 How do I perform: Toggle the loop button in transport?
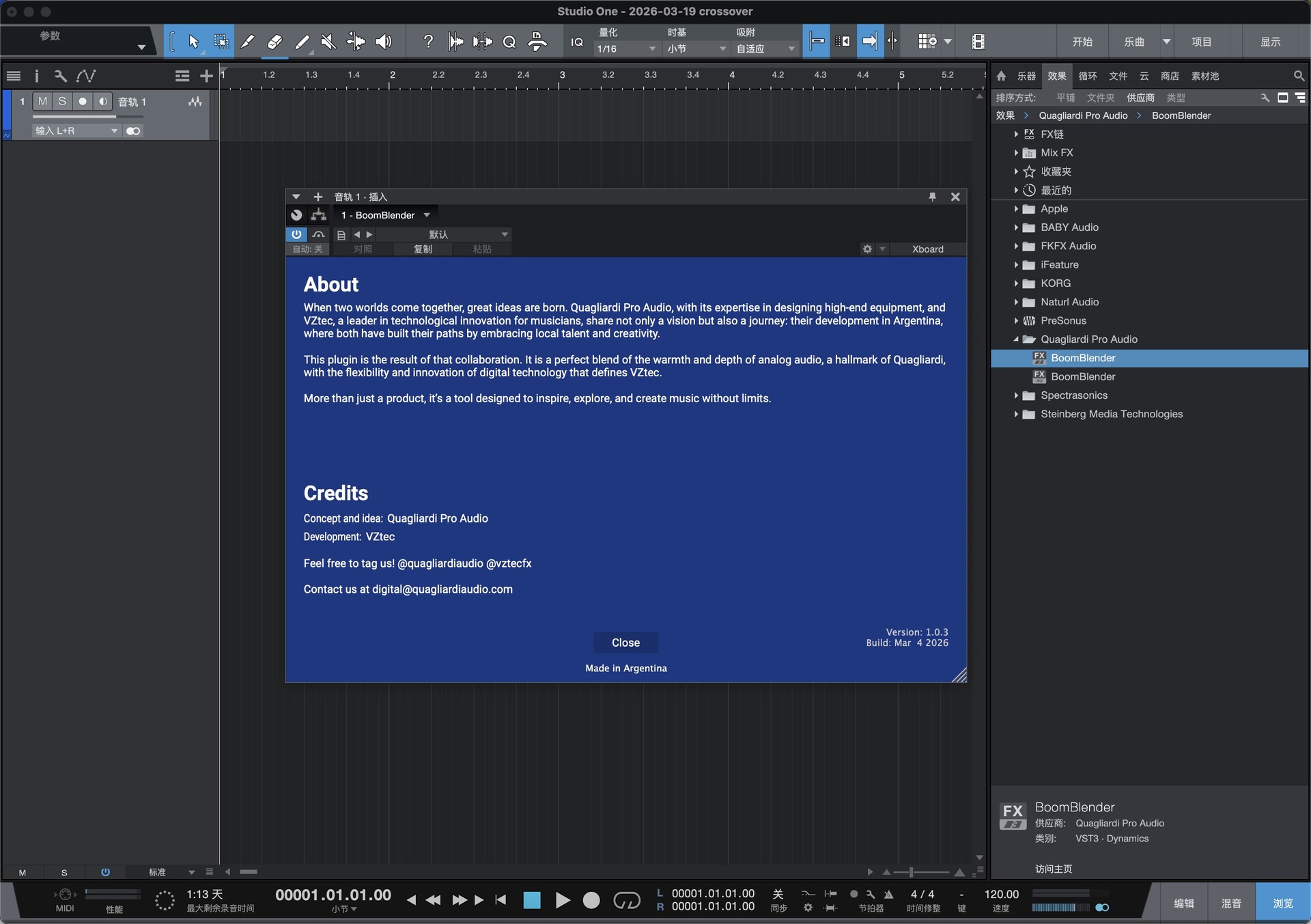tap(626, 900)
